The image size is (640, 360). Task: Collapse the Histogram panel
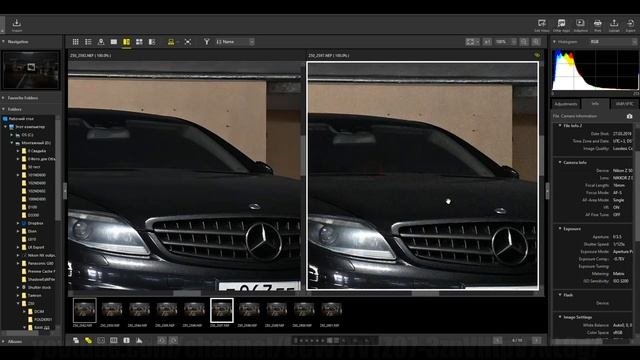tap(554, 42)
